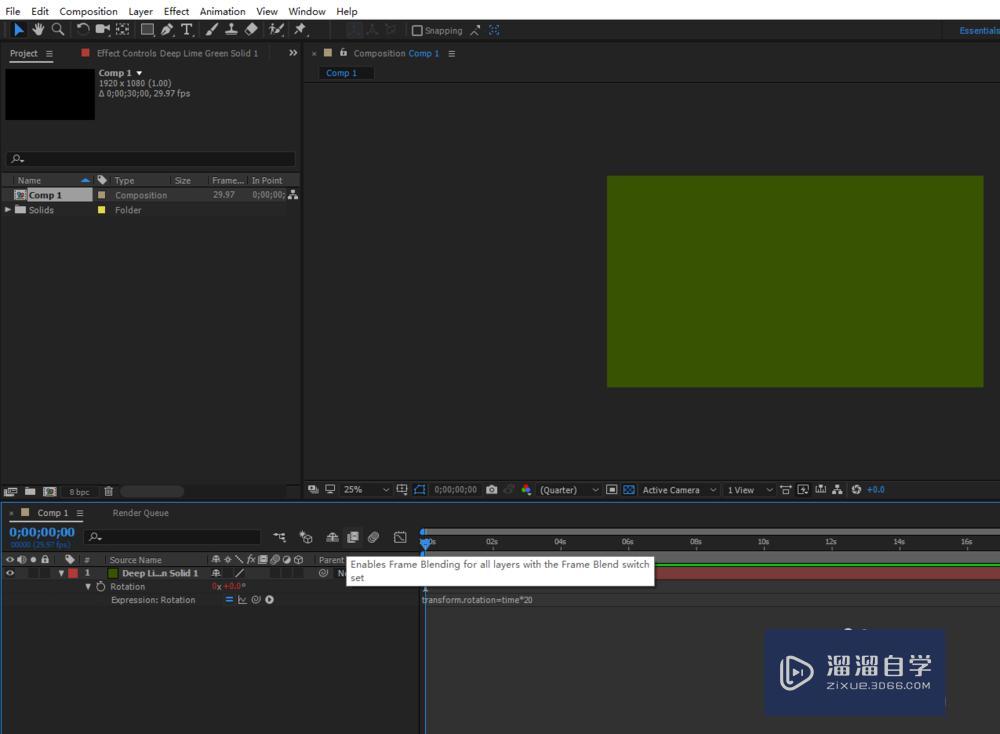Switch to the Render Queue tab
Image resolution: width=1000 pixels, height=734 pixels.
(x=140, y=513)
